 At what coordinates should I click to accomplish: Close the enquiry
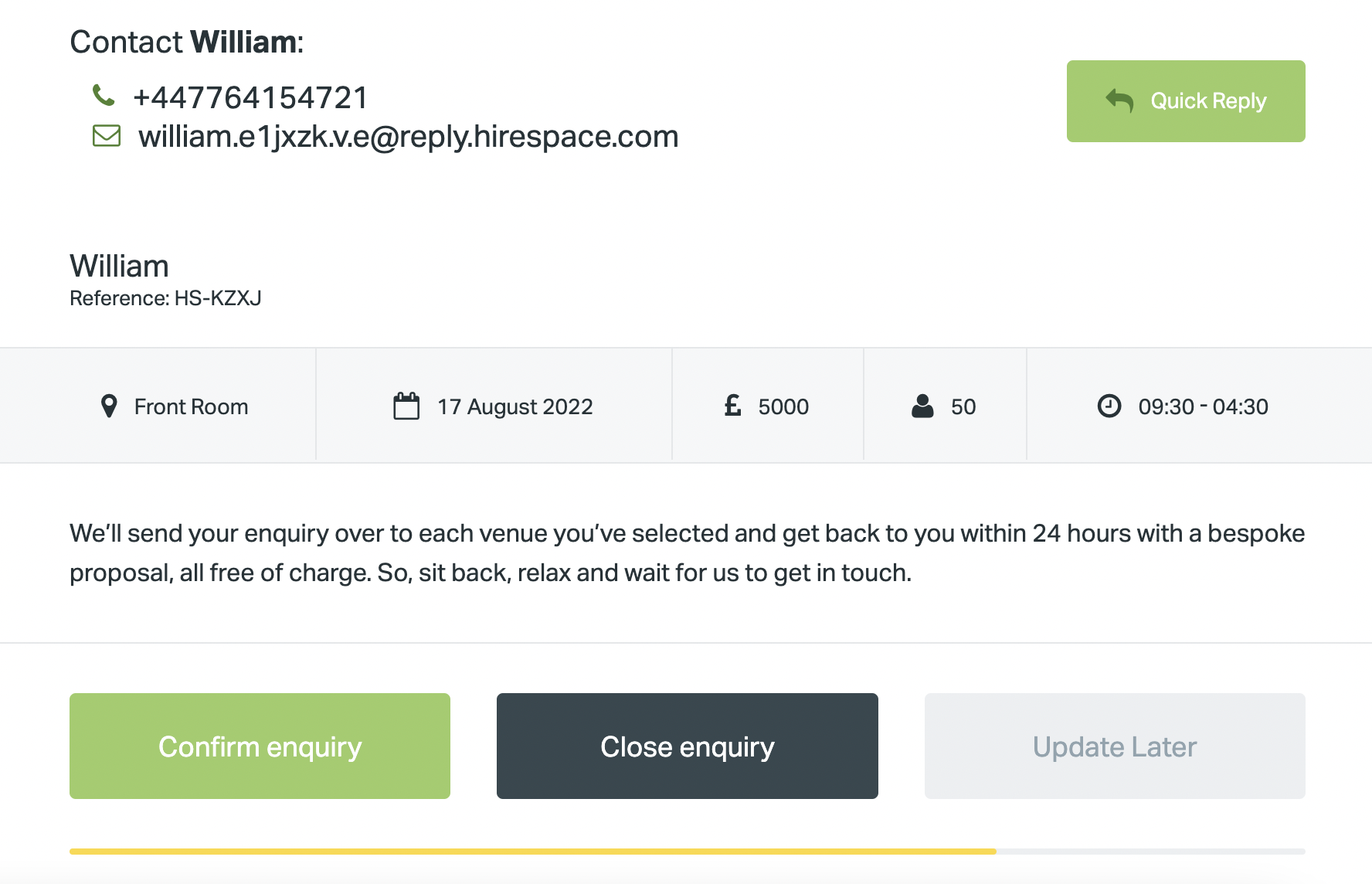coord(687,746)
